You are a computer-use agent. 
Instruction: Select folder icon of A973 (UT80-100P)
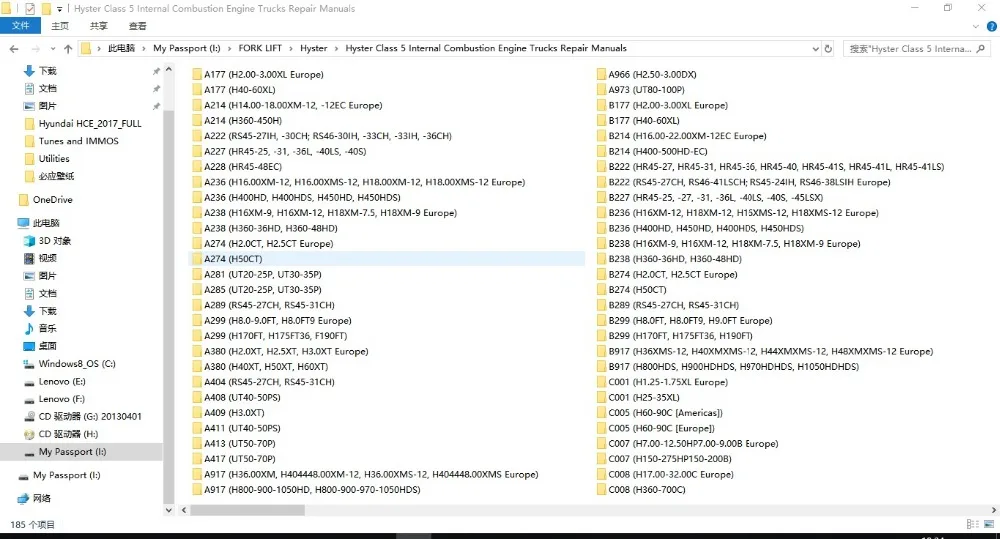point(601,90)
